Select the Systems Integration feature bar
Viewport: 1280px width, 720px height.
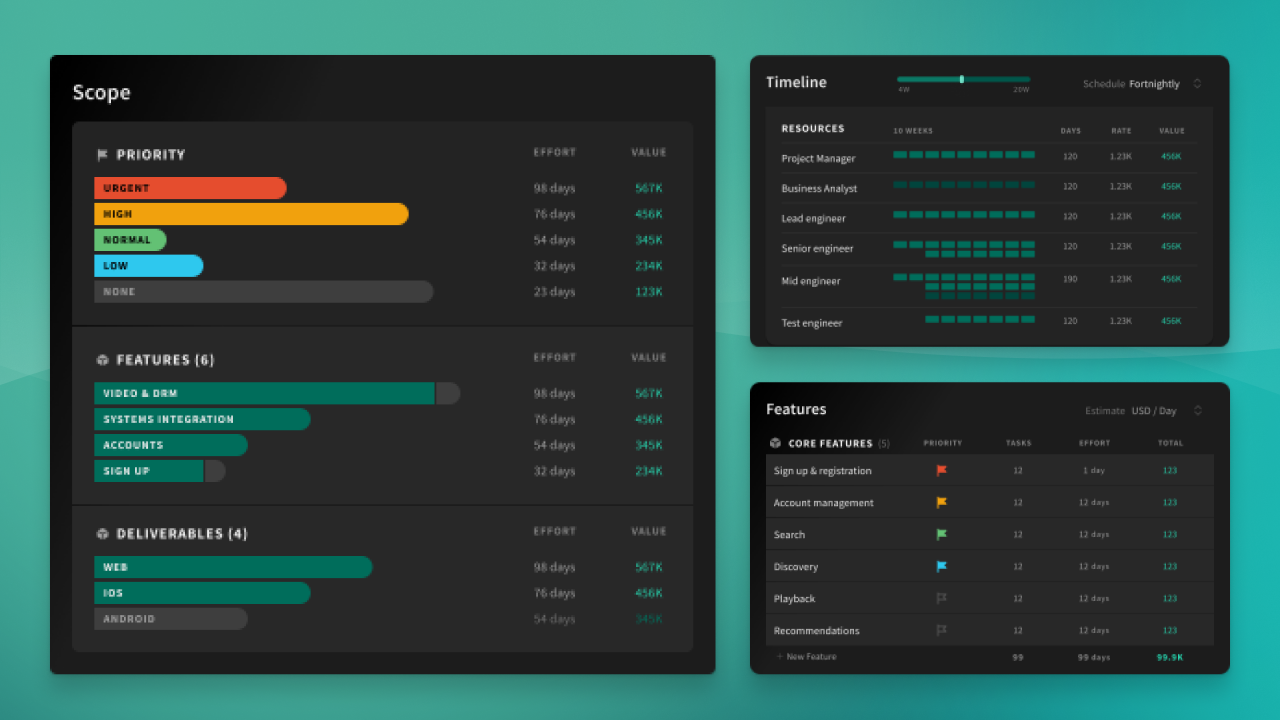pos(202,419)
